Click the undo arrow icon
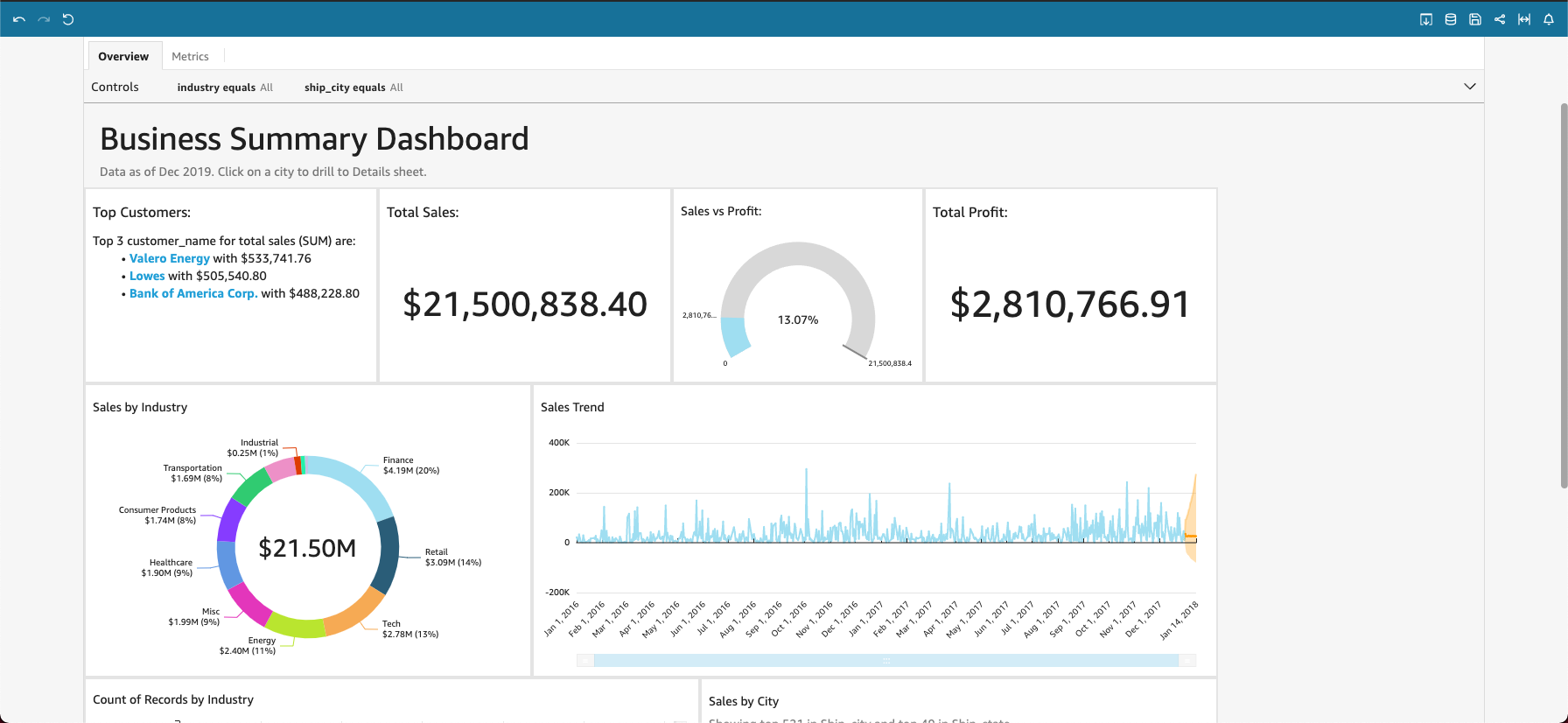 pyautogui.click(x=19, y=19)
